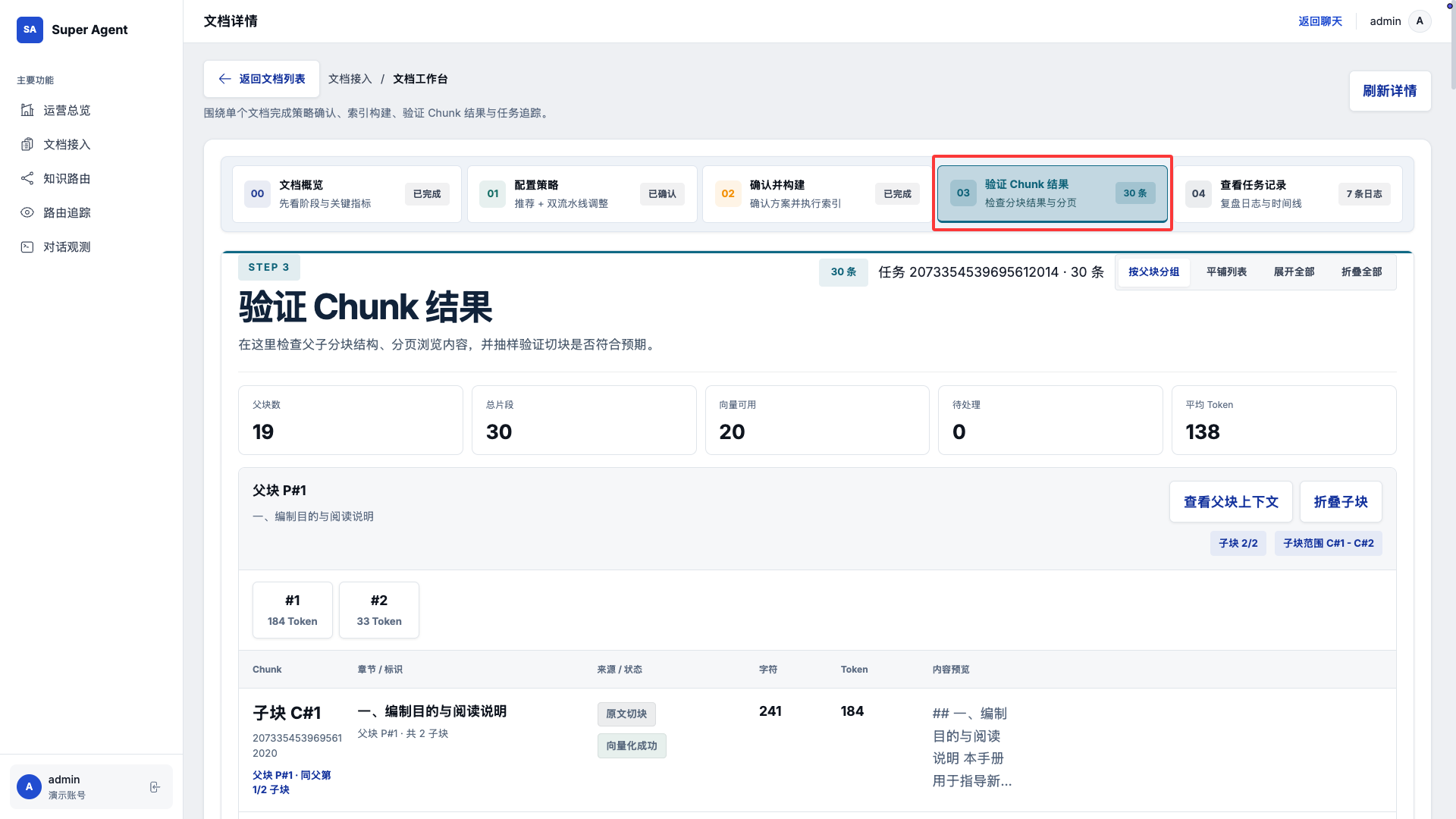This screenshot has height=819, width=1456.
Task: Open admin avatar in top bar
Action: (1420, 21)
